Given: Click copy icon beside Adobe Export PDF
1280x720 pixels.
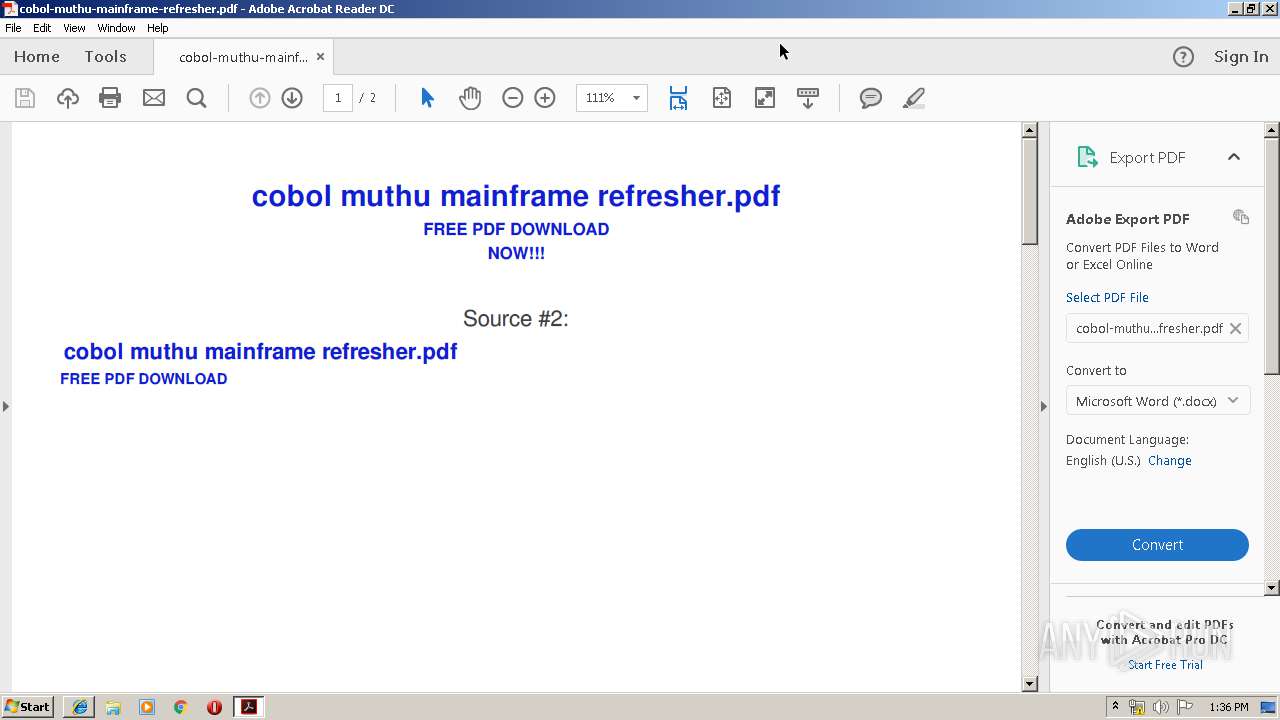Looking at the screenshot, I should point(1241,217).
